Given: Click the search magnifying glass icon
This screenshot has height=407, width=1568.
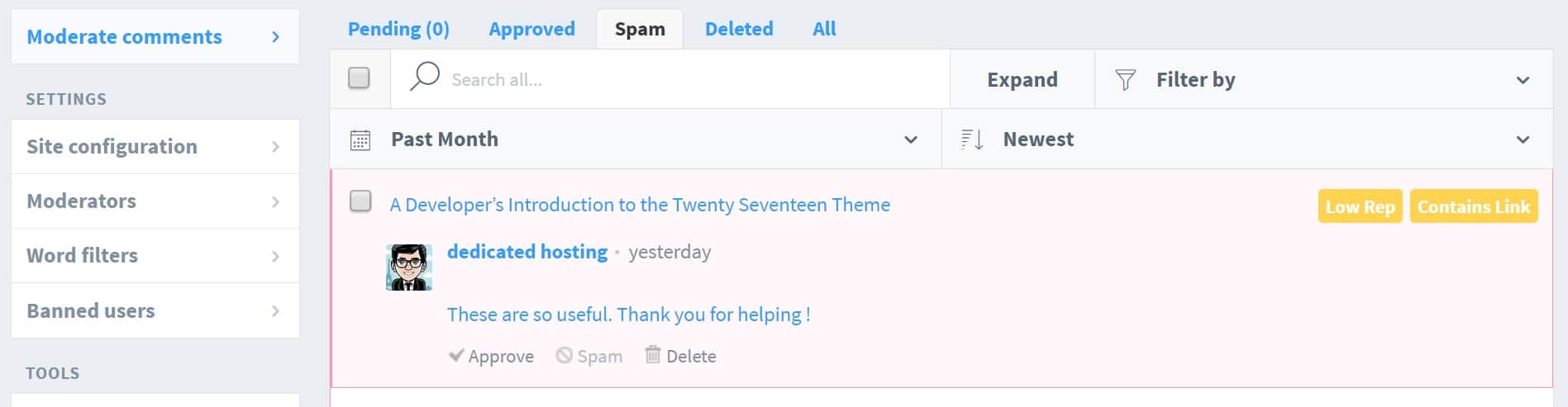Looking at the screenshot, I should 425,76.
